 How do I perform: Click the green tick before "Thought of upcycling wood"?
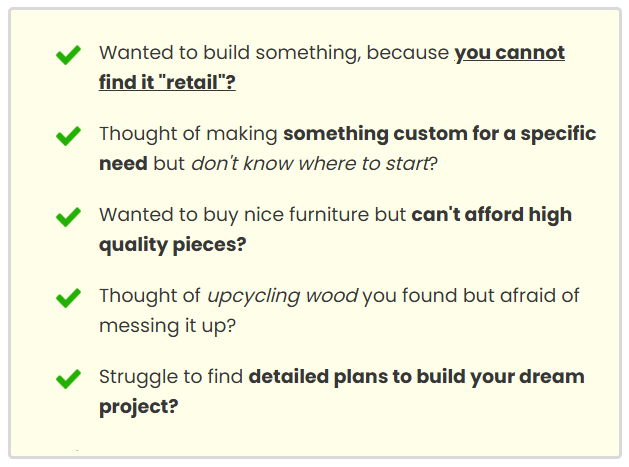point(68,298)
